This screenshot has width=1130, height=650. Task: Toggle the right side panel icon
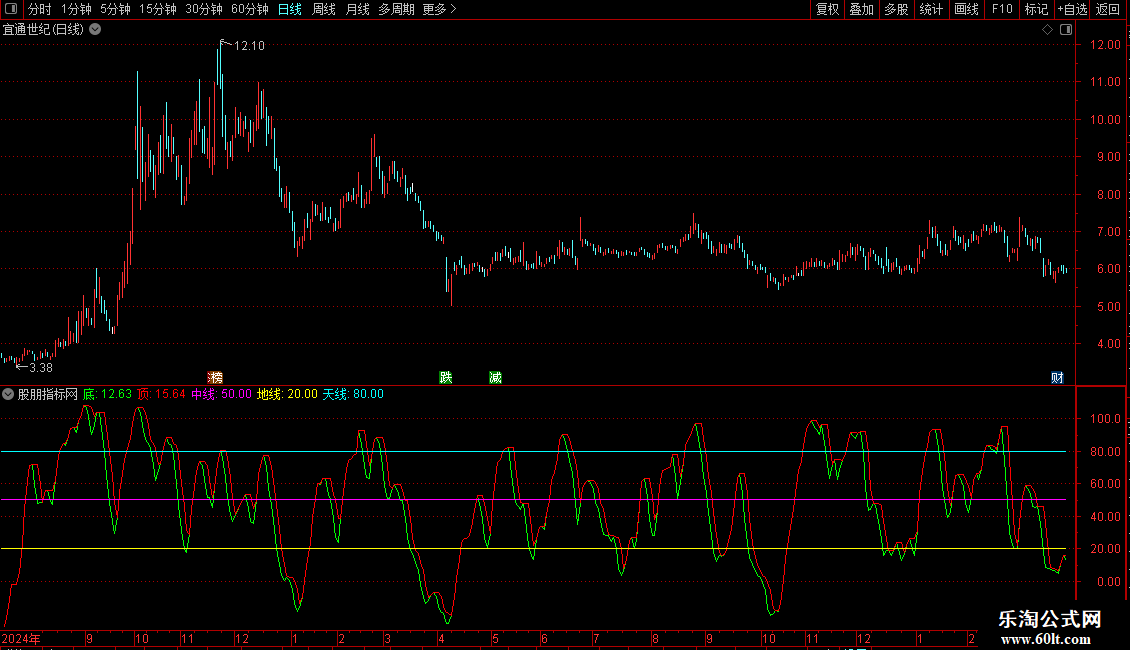tap(1066, 30)
